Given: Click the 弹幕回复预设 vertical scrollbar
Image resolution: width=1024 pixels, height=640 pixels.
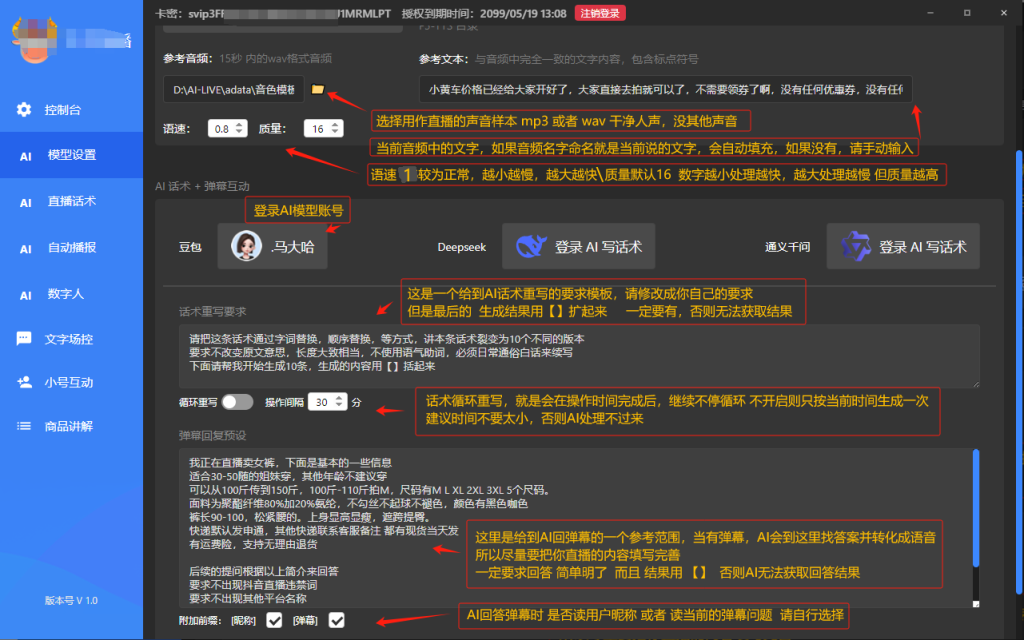Looking at the screenshot, I should pyautogui.click(x=976, y=508).
